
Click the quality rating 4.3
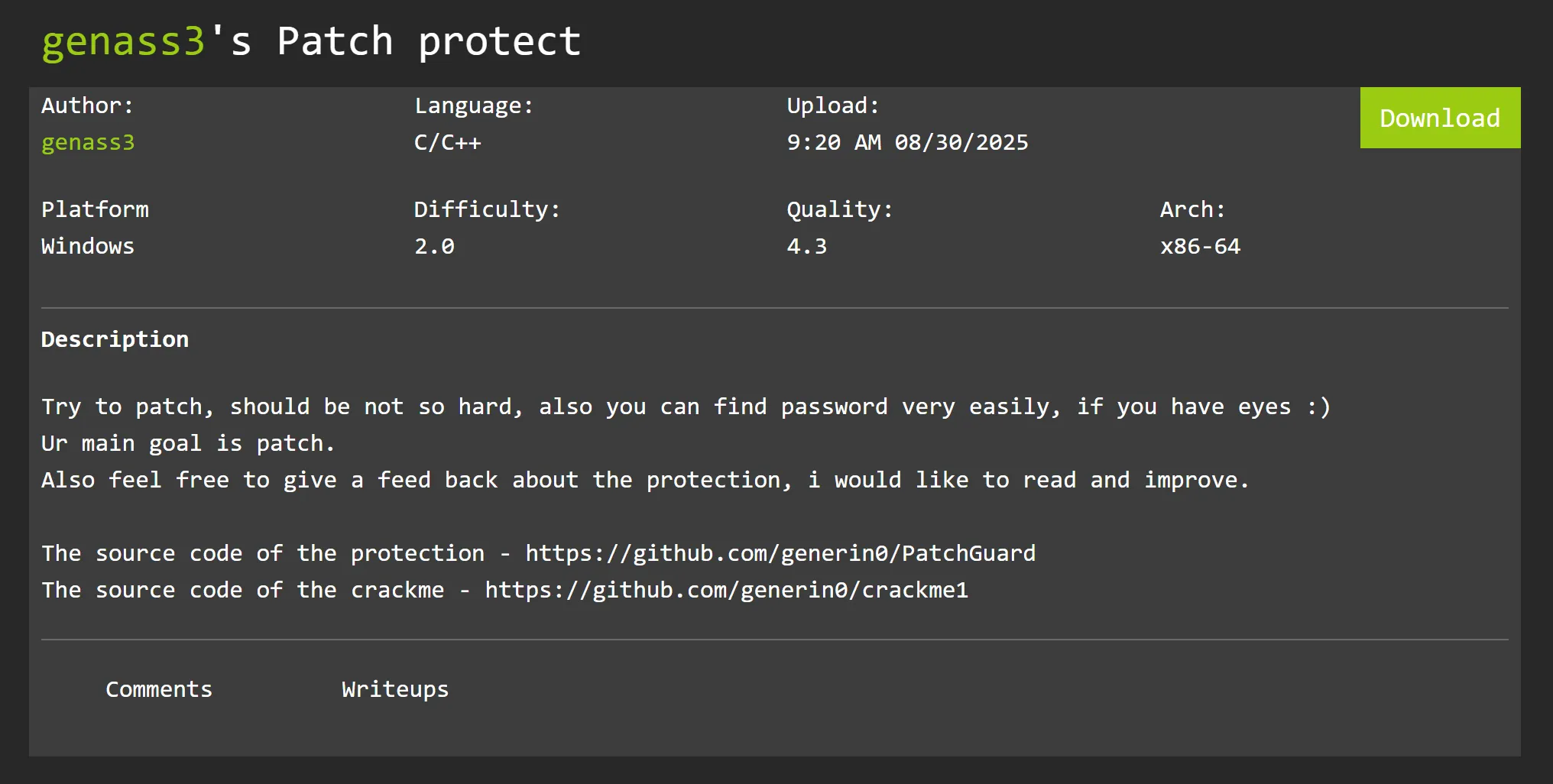pos(807,247)
